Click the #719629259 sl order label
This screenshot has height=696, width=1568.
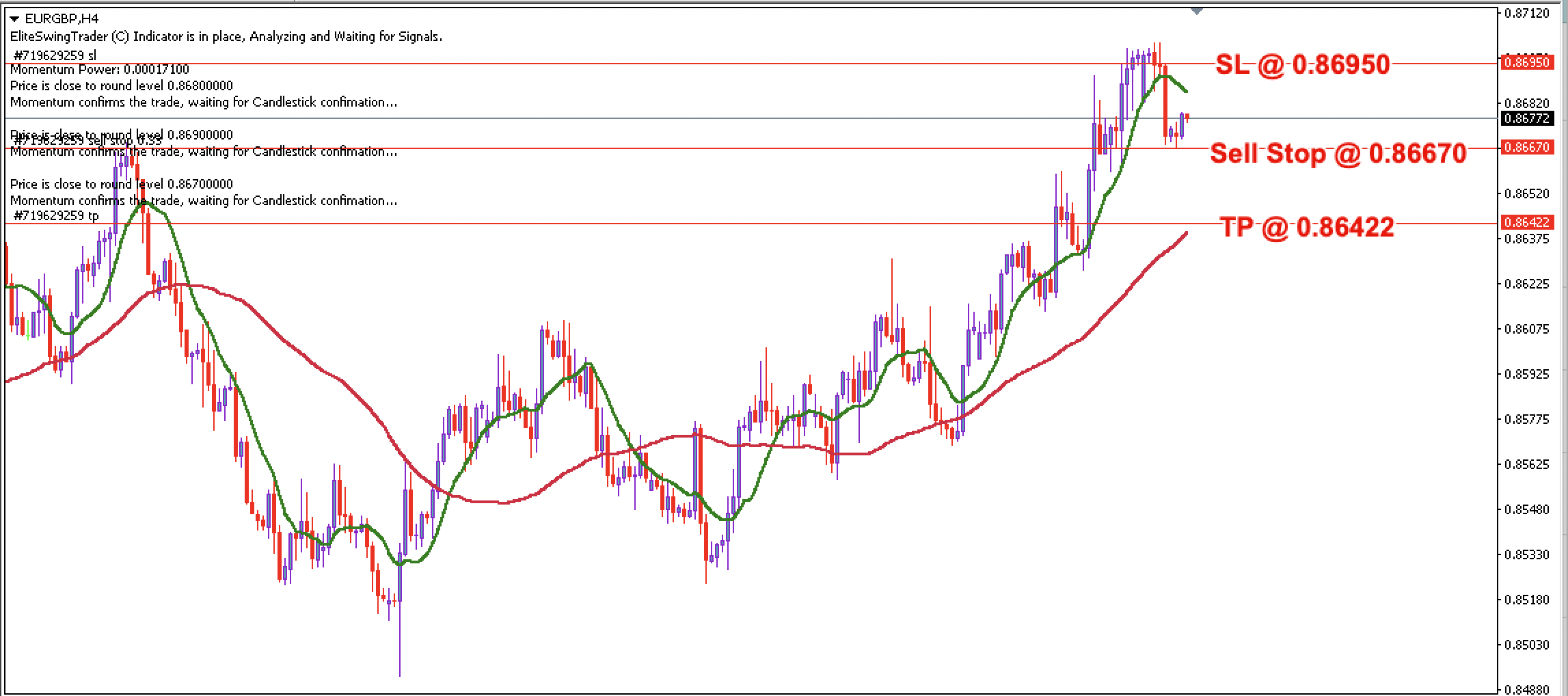pyautogui.click(x=55, y=55)
